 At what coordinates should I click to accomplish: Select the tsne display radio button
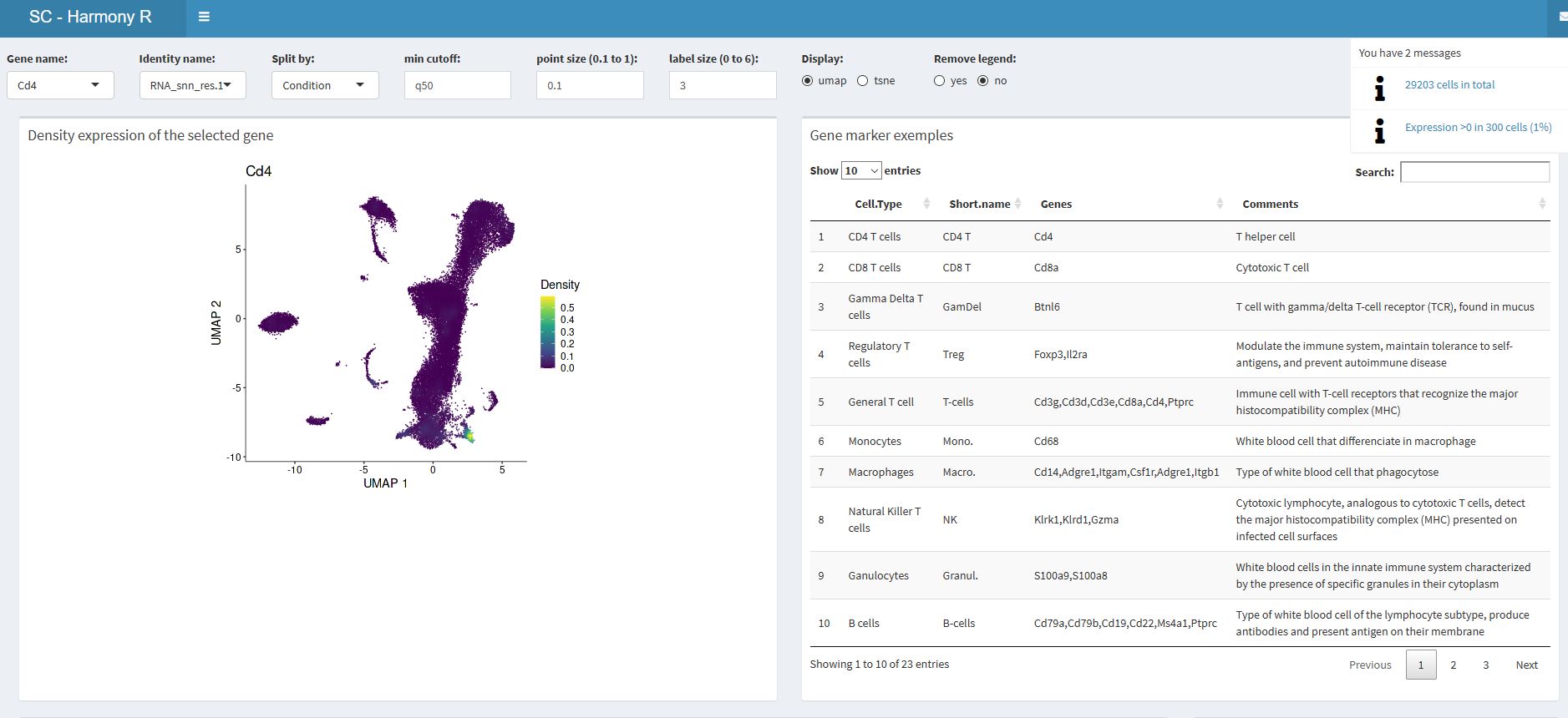click(x=863, y=81)
